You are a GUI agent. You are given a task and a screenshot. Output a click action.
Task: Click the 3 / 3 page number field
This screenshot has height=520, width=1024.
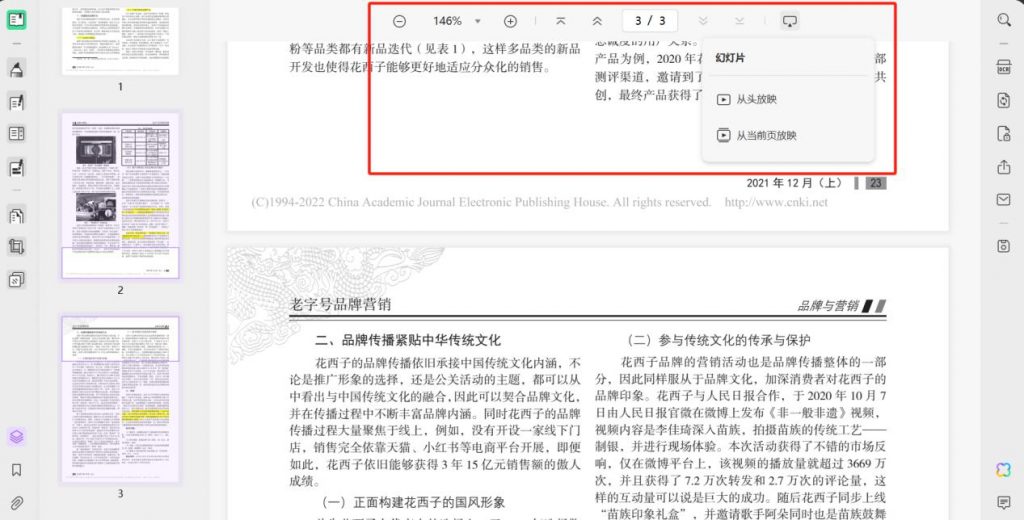pyautogui.click(x=650, y=21)
